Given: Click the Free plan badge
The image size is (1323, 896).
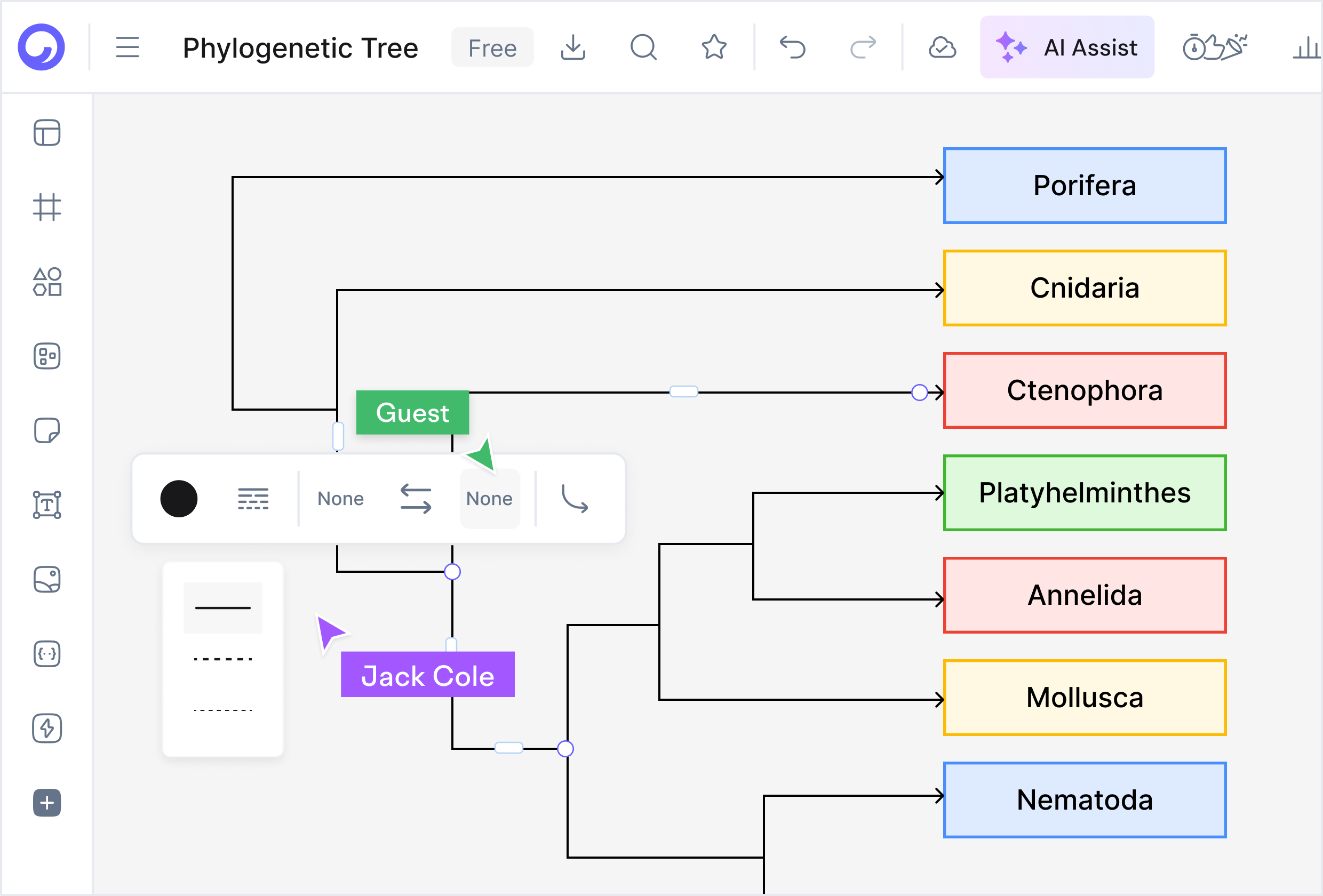Looking at the screenshot, I should (492, 47).
